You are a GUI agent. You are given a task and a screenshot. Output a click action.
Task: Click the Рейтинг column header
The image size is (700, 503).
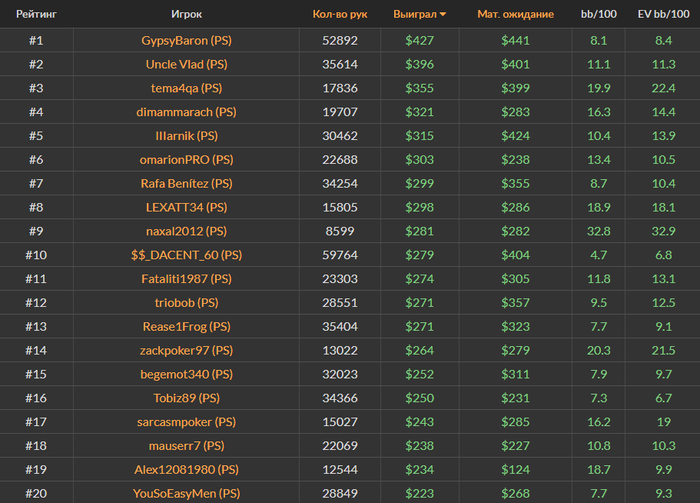[36, 14]
